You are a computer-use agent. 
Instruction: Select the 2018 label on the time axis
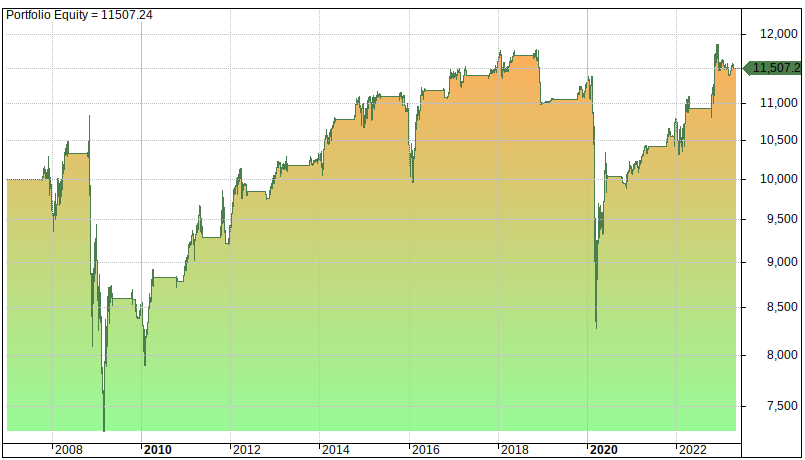click(x=514, y=449)
